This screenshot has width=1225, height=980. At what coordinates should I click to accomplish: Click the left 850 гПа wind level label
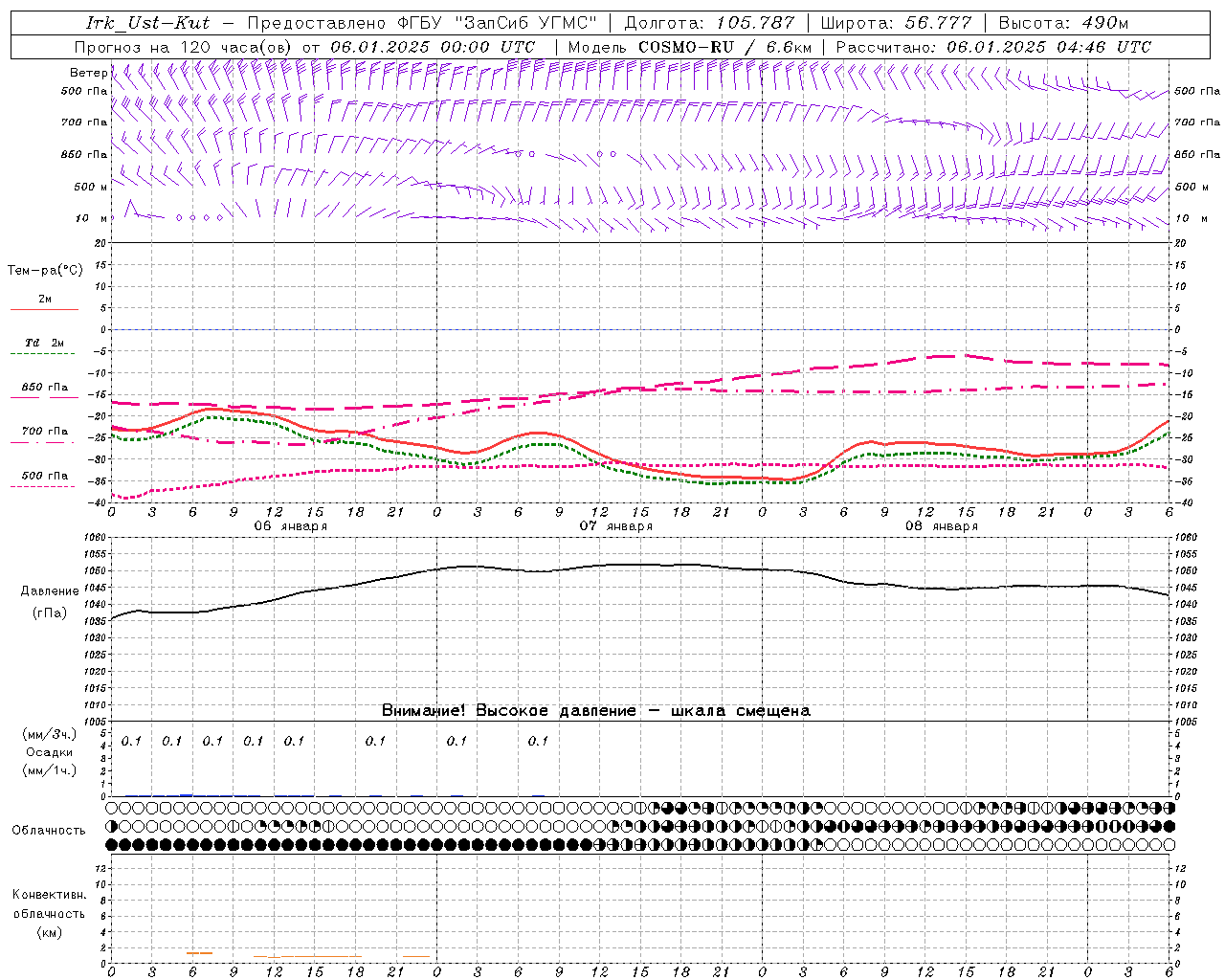[84, 154]
